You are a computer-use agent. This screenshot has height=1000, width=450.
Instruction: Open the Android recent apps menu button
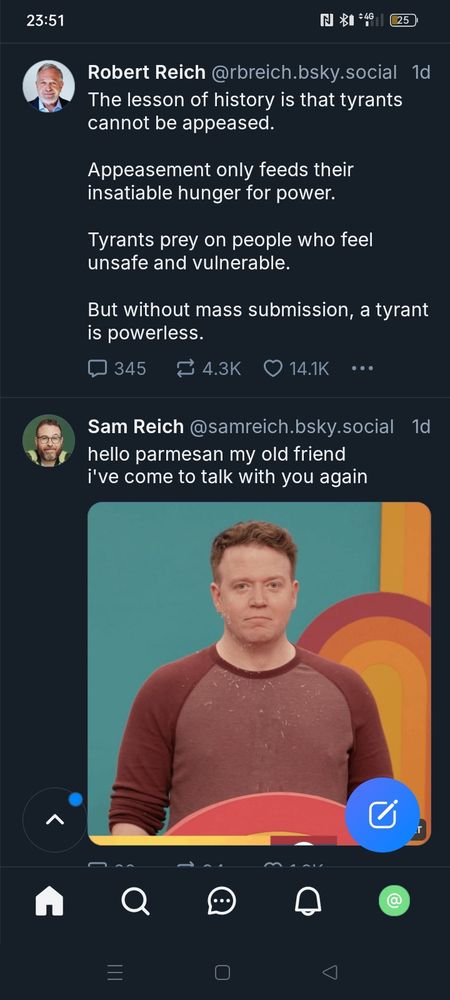pos(115,972)
